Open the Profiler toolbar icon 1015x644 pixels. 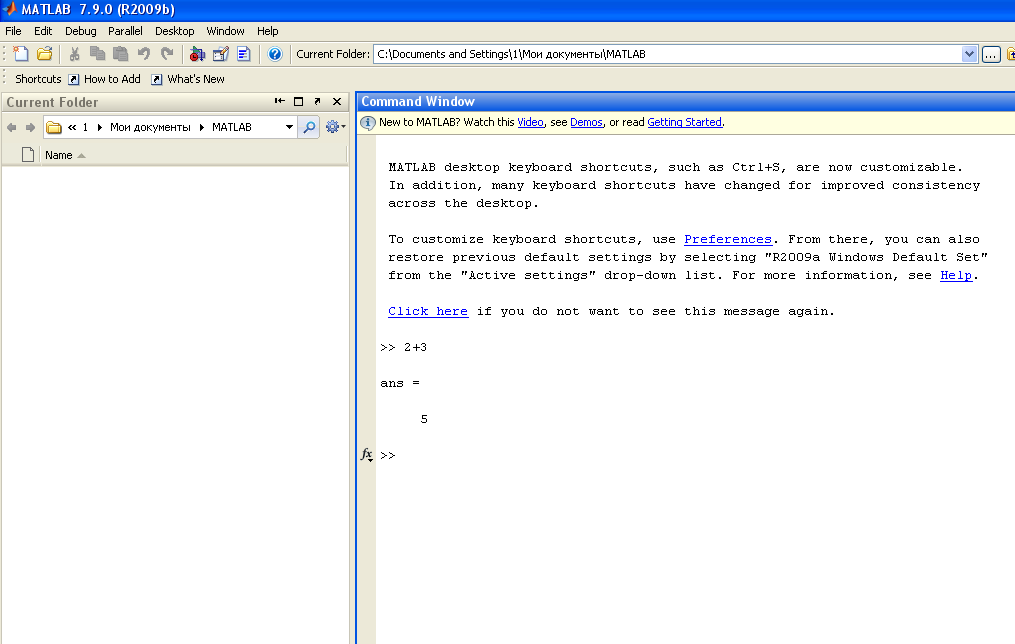tap(243, 54)
